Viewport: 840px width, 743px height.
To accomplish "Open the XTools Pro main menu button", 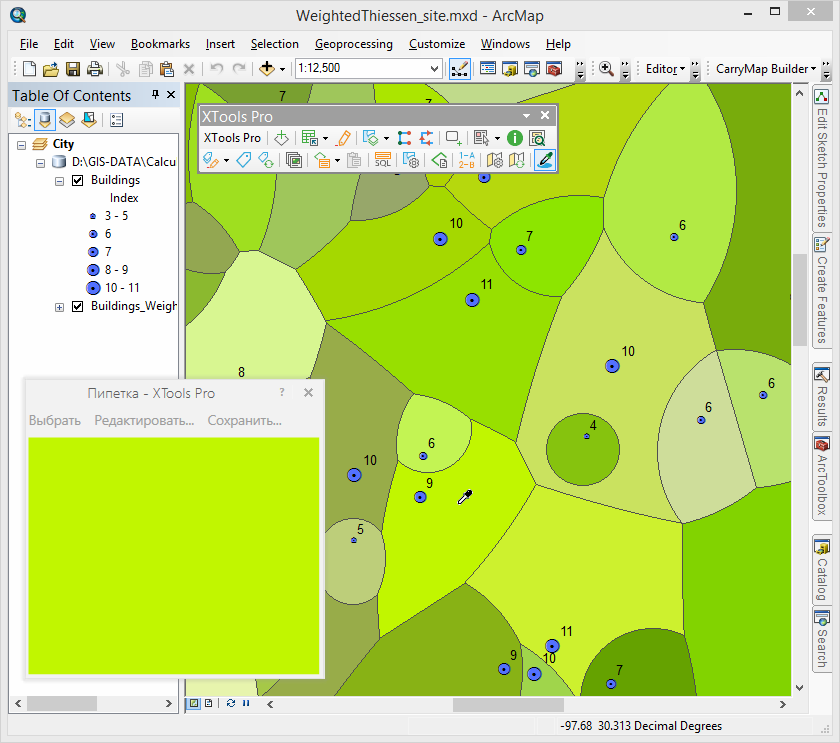I will pyautogui.click(x=232, y=138).
